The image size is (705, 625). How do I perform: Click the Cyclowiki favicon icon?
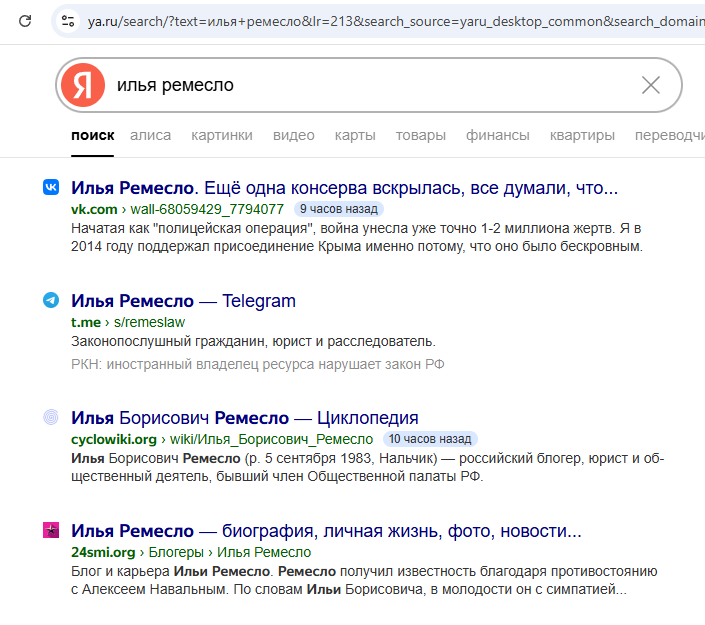pos(51,417)
